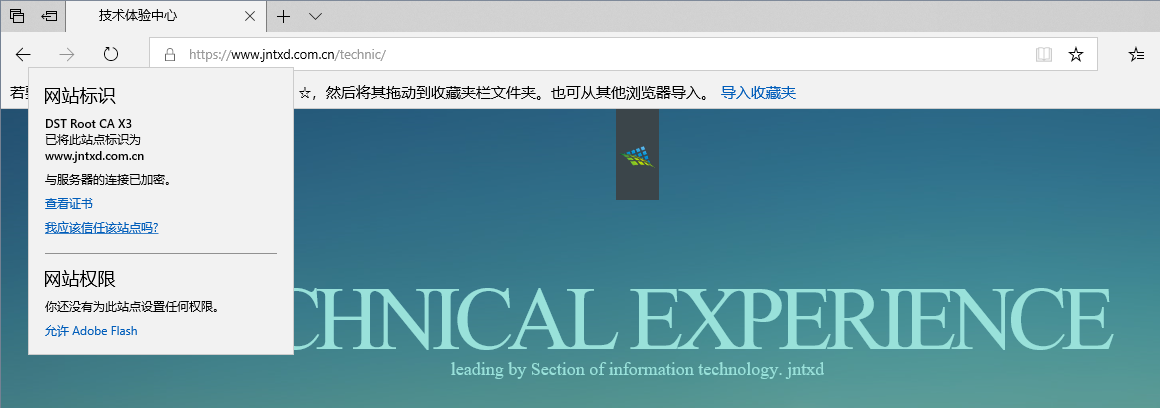The height and width of the screenshot is (408, 1160).
Task: Expand tab previews chevron
Action: [x=315, y=16]
